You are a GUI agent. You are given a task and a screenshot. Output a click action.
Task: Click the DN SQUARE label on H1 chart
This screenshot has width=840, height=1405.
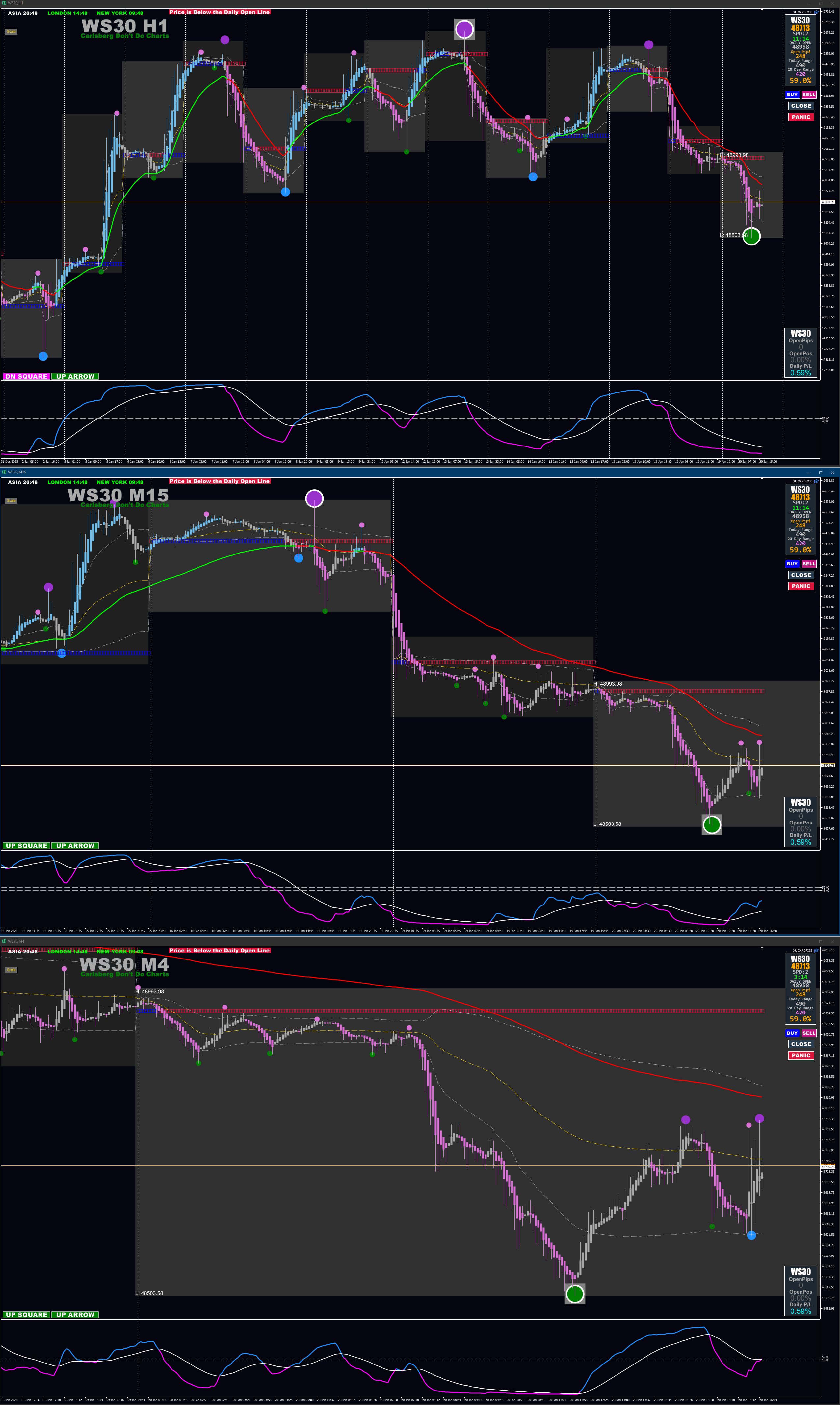tap(26, 376)
